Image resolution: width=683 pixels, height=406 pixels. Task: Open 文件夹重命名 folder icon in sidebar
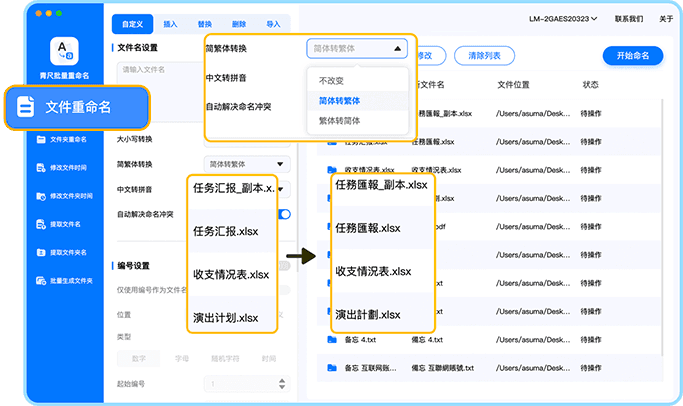[41, 140]
